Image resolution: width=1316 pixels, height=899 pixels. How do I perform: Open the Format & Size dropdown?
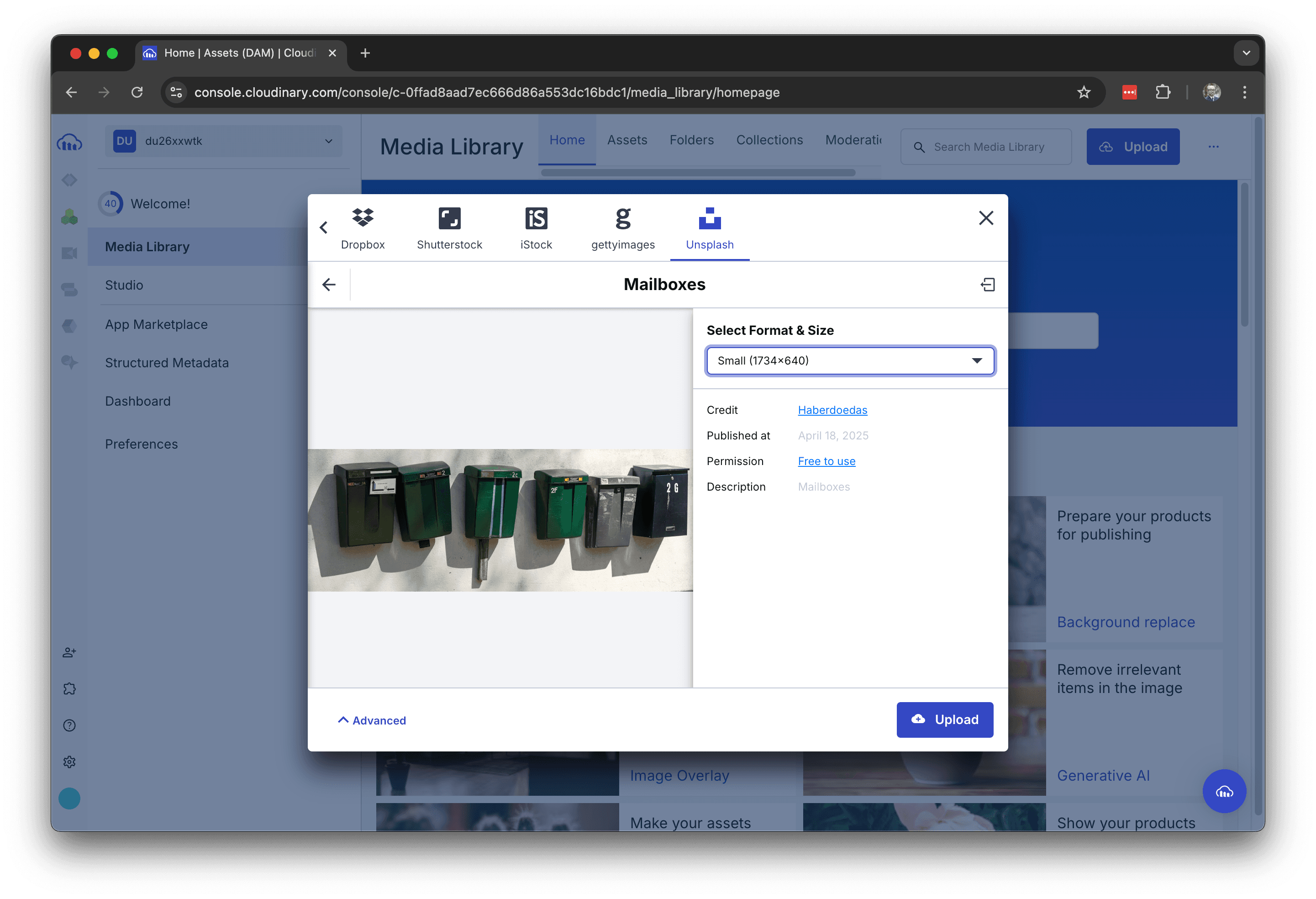point(849,361)
